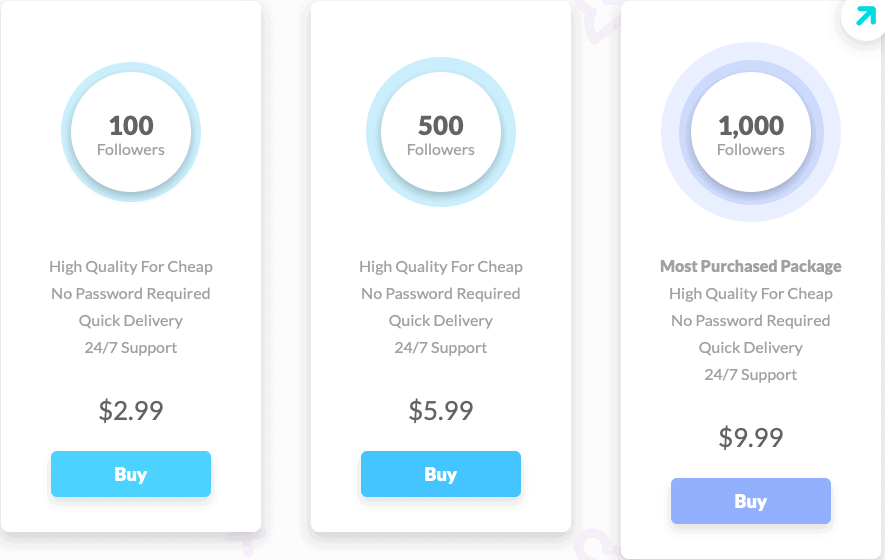Select the 1,000 Followers circle badge

[x=751, y=132]
